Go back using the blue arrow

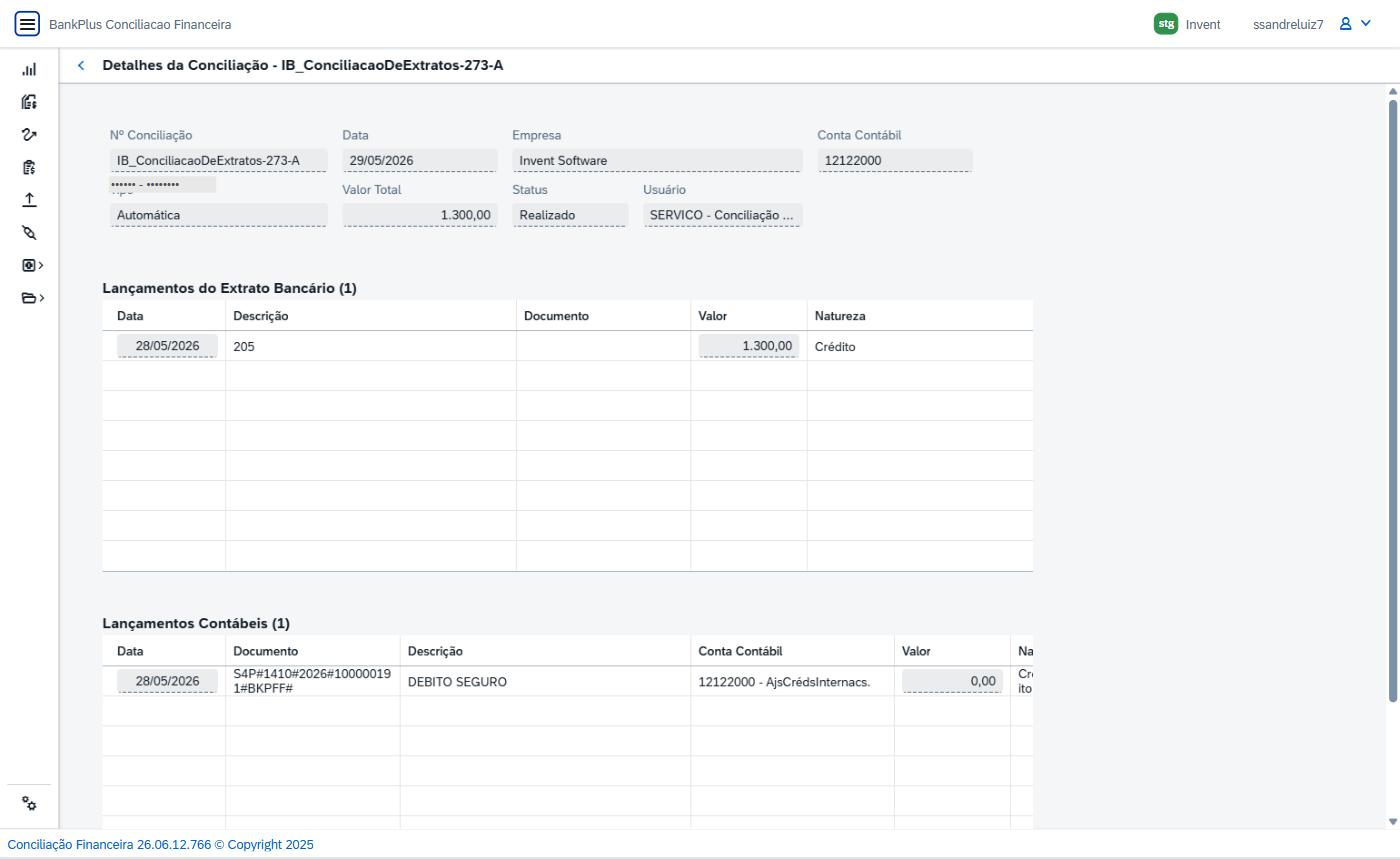pos(81,65)
